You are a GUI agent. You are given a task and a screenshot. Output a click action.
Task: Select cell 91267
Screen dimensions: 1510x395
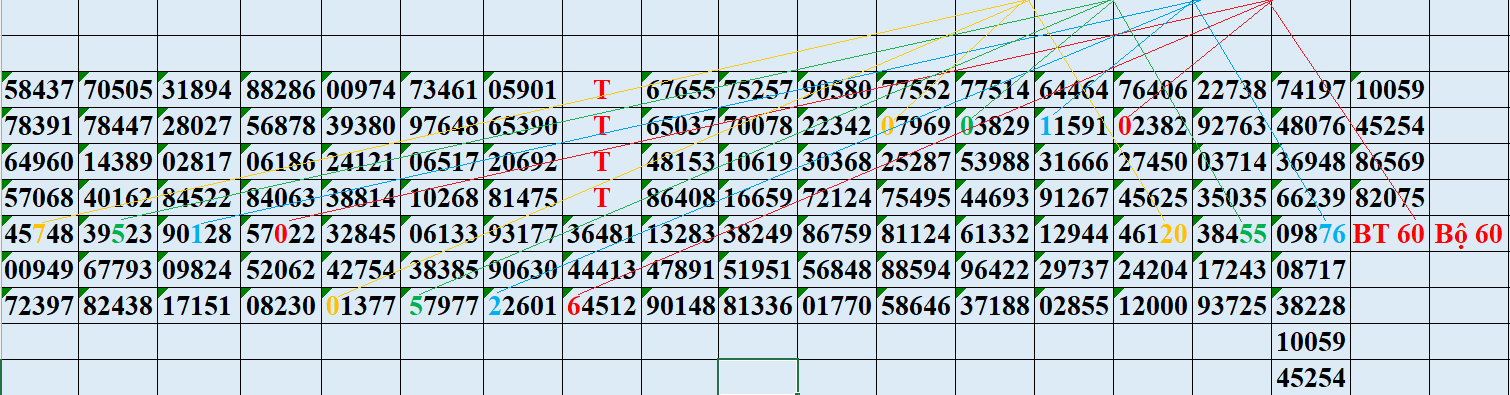[x=1074, y=198]
